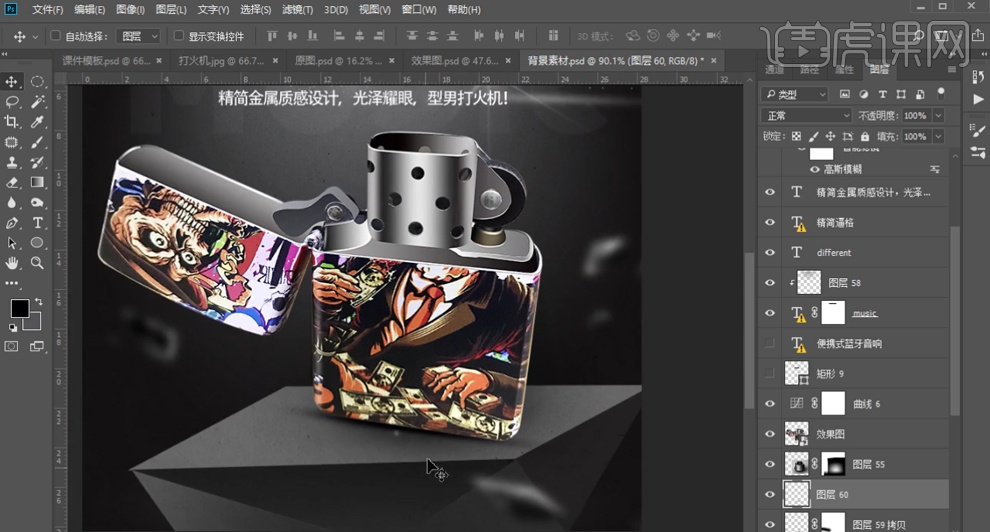The height and width of the screenshot is (532, 990).
Task: Click the foreground color swatch
Action: coord(19,308)
